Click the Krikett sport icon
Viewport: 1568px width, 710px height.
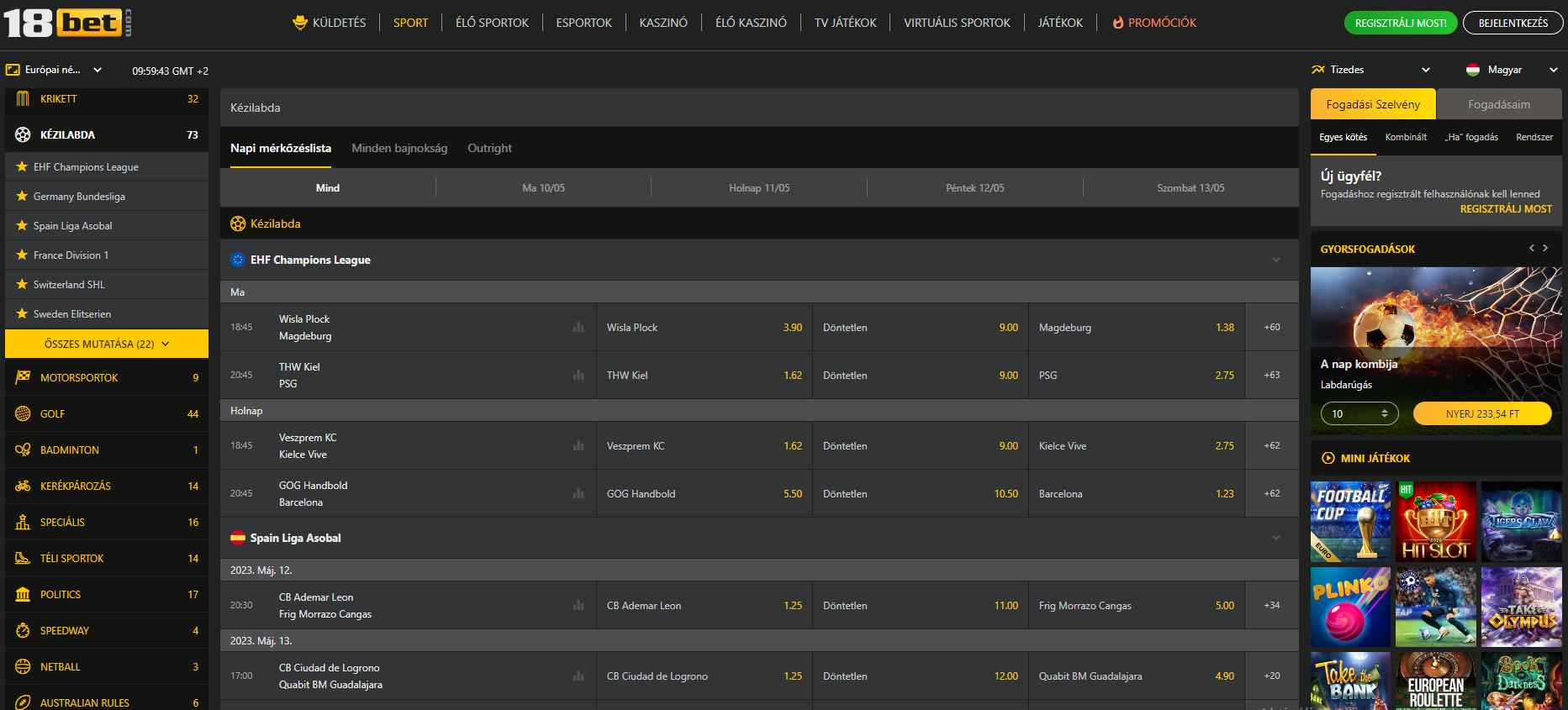coord(23,99)
